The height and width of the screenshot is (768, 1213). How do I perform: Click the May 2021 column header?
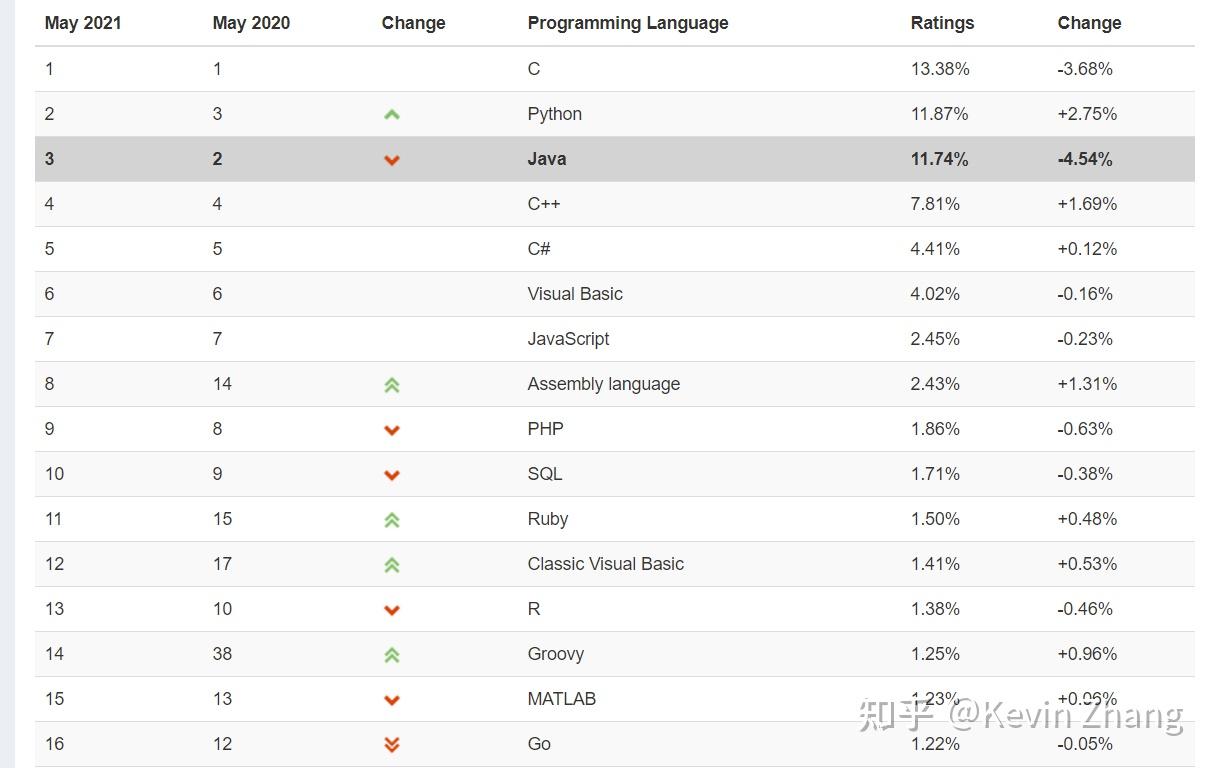[83, 23]
